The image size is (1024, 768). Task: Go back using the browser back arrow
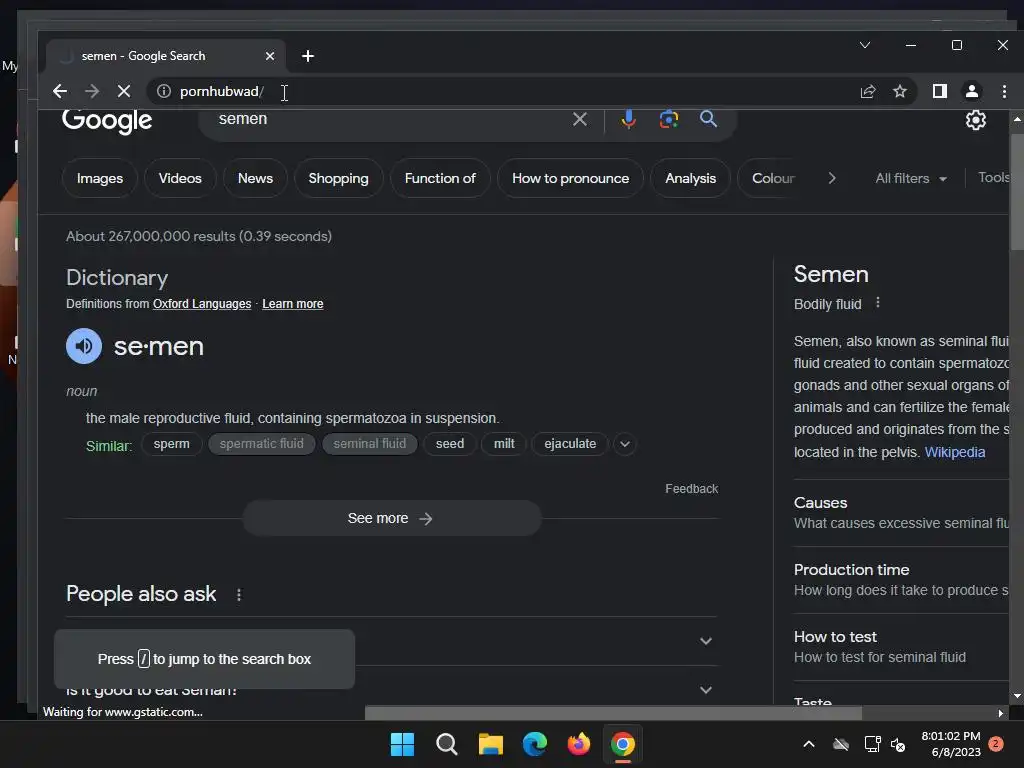[x=60, y=91]
